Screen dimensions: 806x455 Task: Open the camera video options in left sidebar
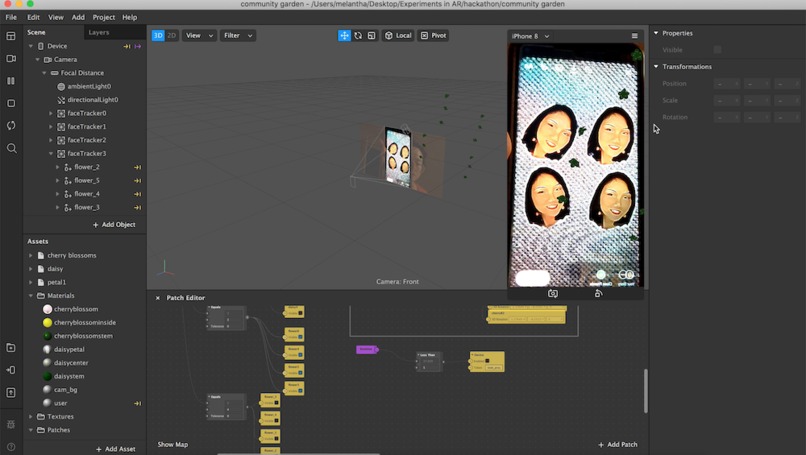(11, 59)
